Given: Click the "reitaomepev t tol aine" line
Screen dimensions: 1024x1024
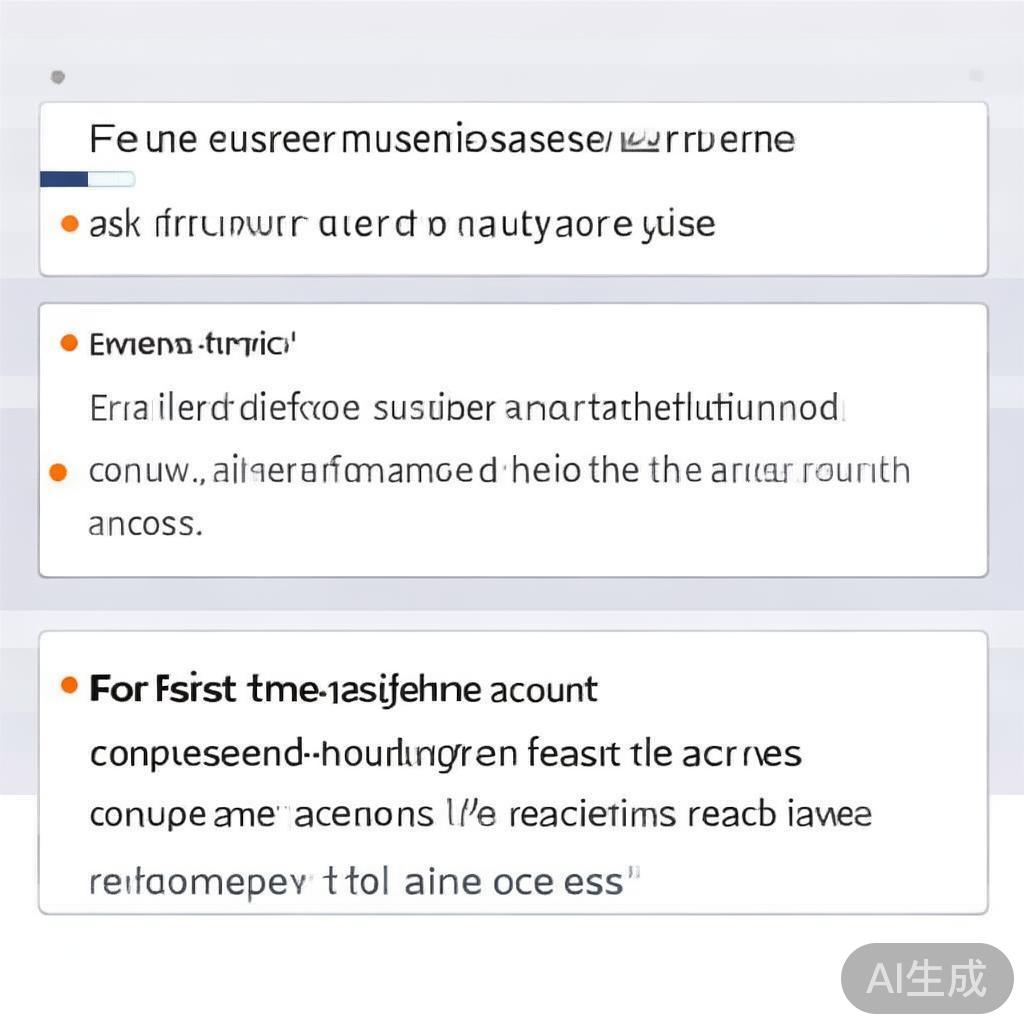Looking at the screenshot, I should click(364, 881).
